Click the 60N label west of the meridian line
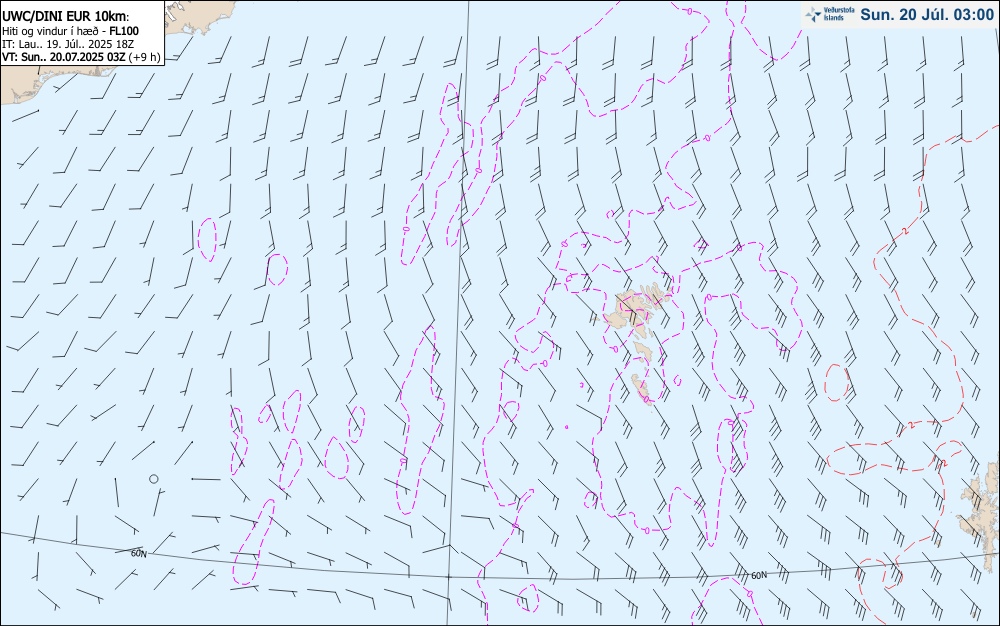This screenshot has width=1000, height=626. click(138, 553)
